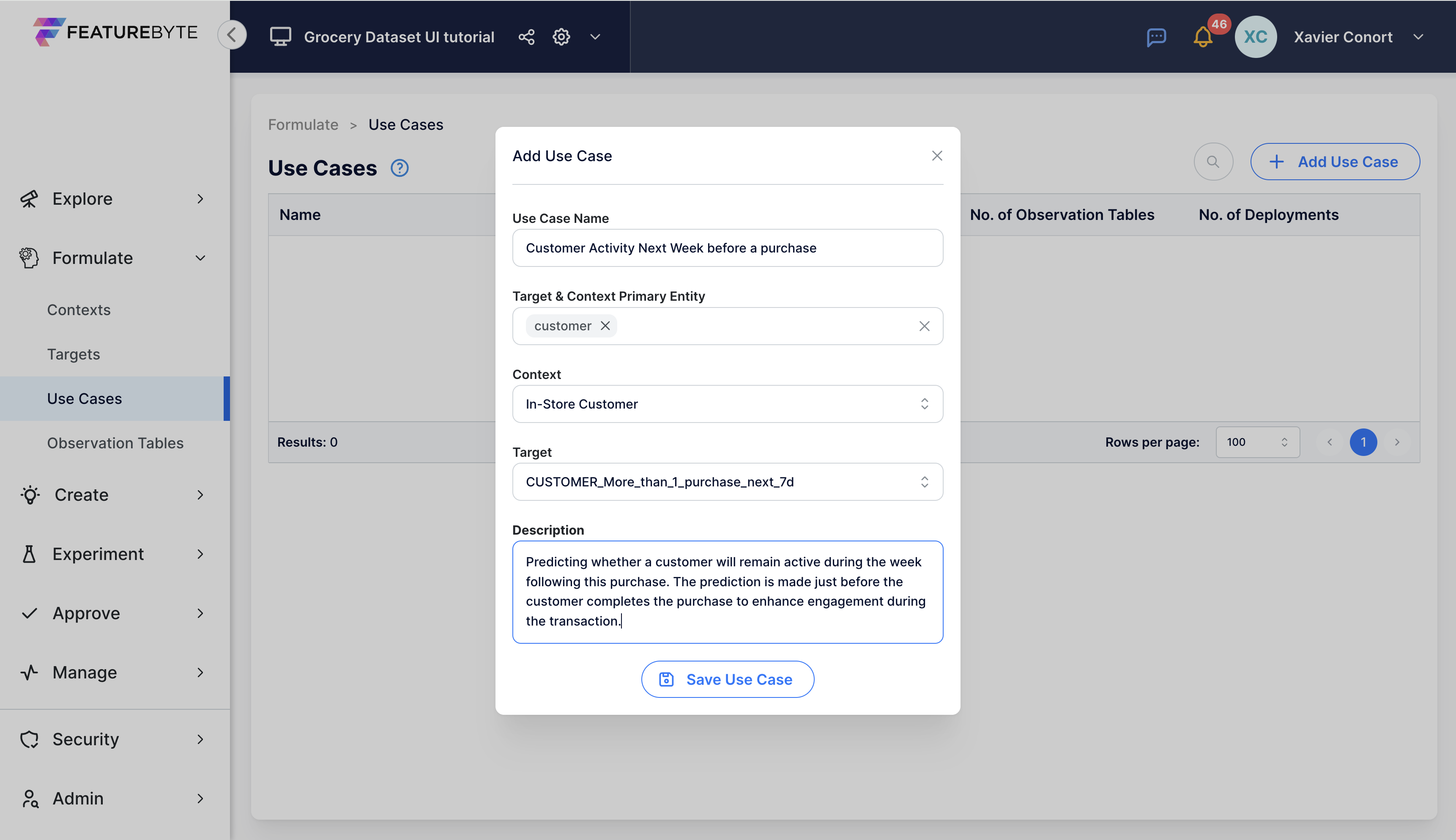Click the Create sidebar nav icon
Viewport: 1456px width, 840px height.
tap(31, 494)
